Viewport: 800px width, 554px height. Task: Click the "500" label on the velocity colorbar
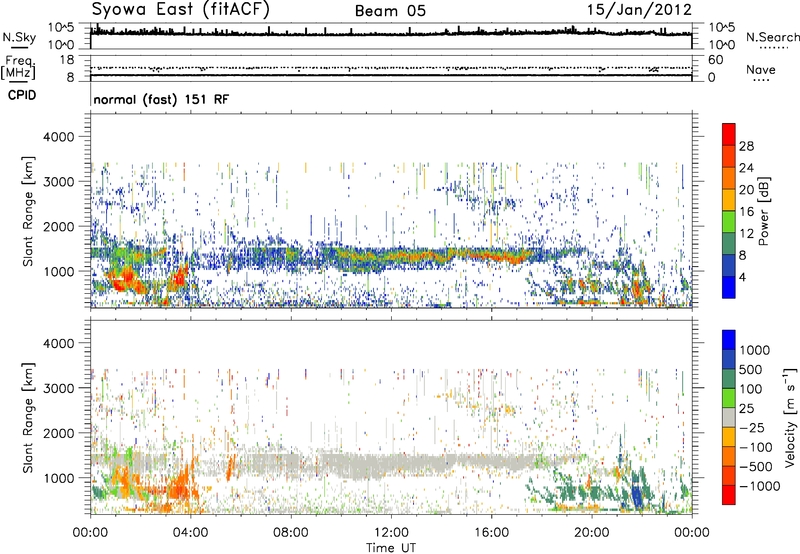coord(753,370)
